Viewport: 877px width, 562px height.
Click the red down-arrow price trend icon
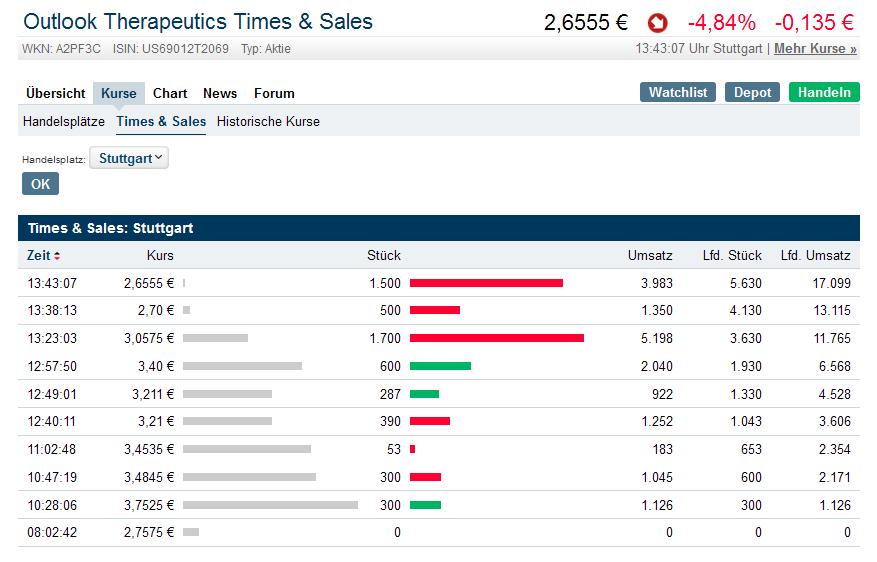click(x=657, y=22)
